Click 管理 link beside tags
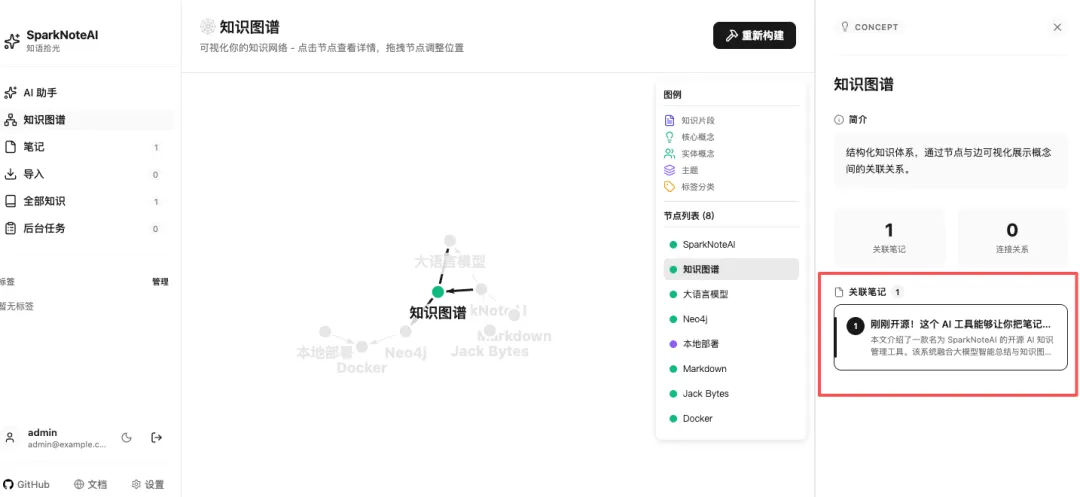The image size is (1080, 497). (x=160, y=282)
